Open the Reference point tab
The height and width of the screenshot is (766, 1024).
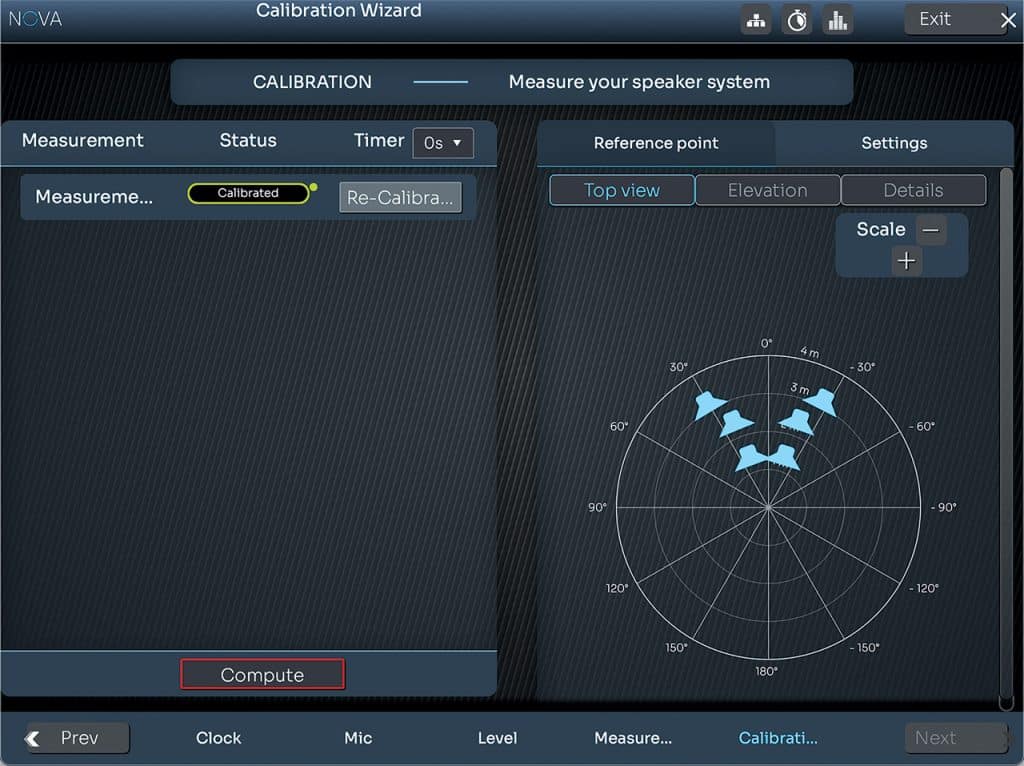point(656,143)
